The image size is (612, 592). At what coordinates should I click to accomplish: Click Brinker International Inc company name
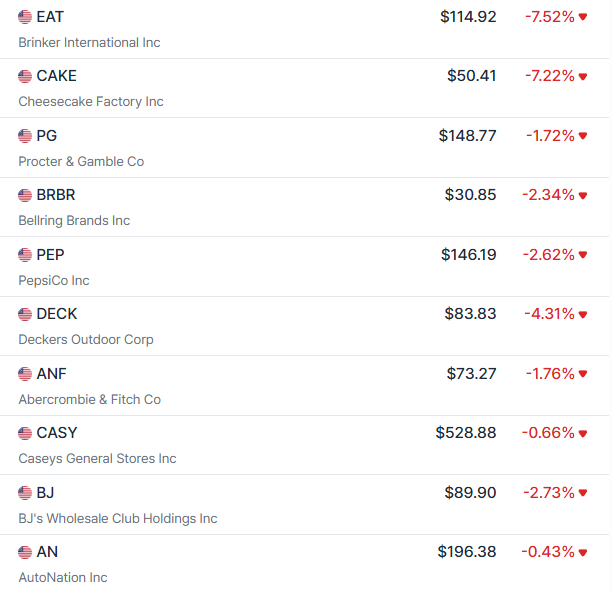click(89, 43)
